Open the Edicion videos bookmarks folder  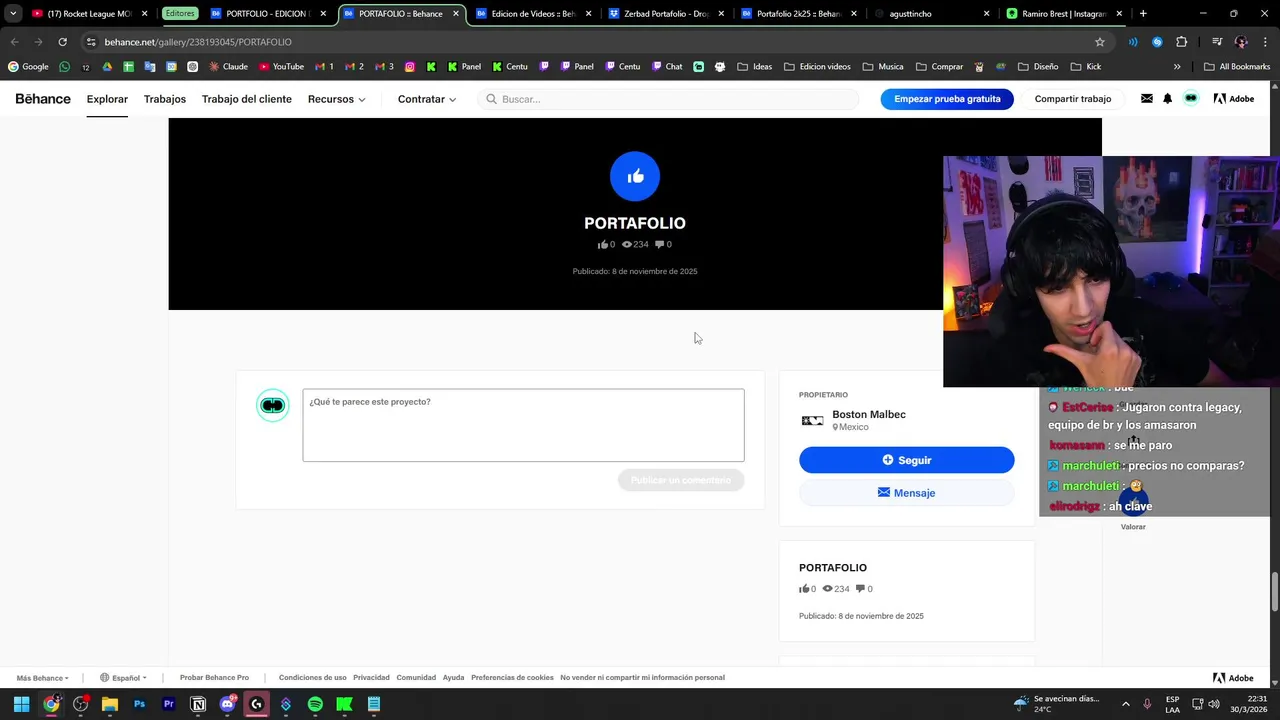[817, 67]
